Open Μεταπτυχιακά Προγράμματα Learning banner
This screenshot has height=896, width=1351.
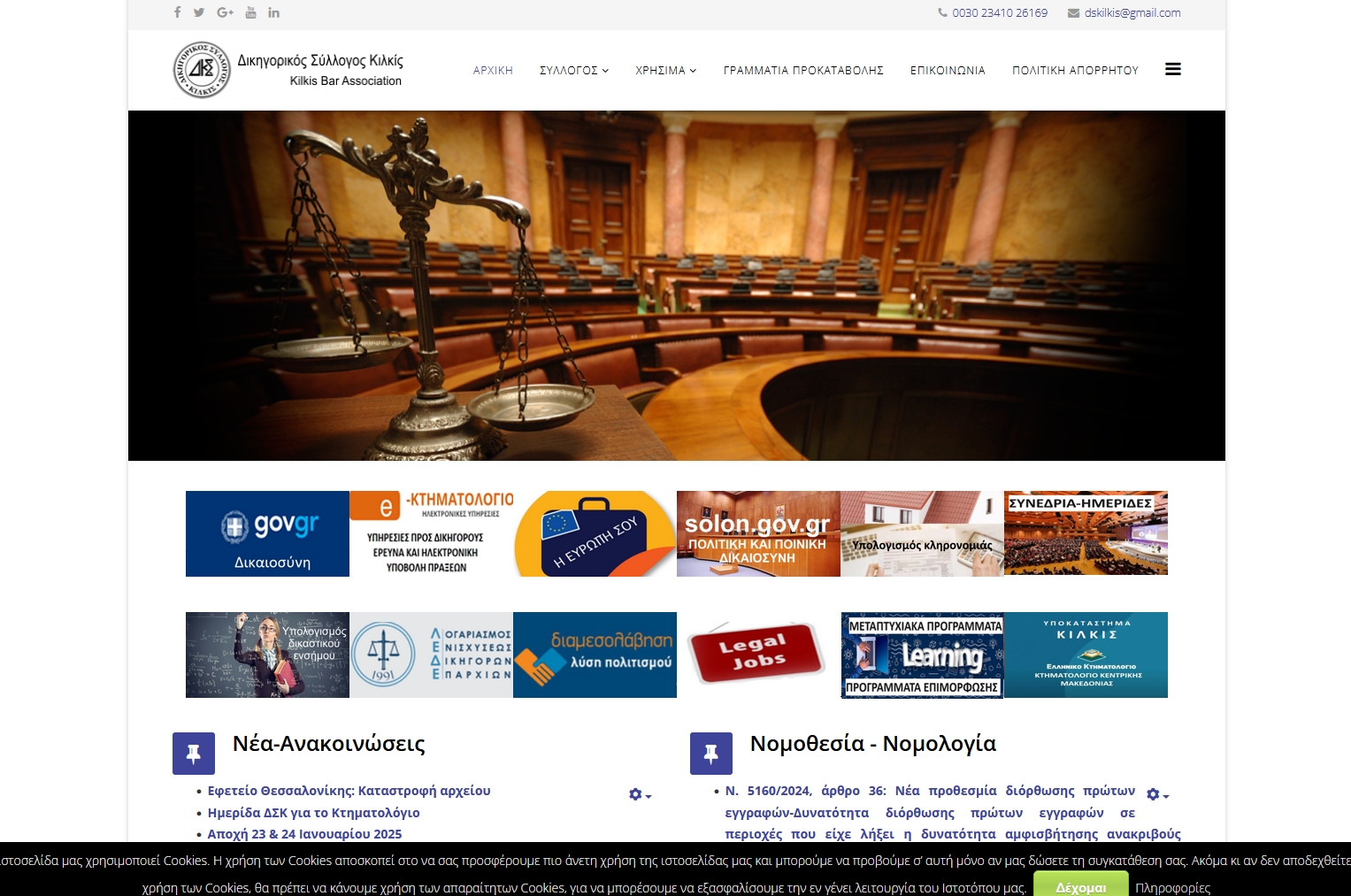coord(922,655)
